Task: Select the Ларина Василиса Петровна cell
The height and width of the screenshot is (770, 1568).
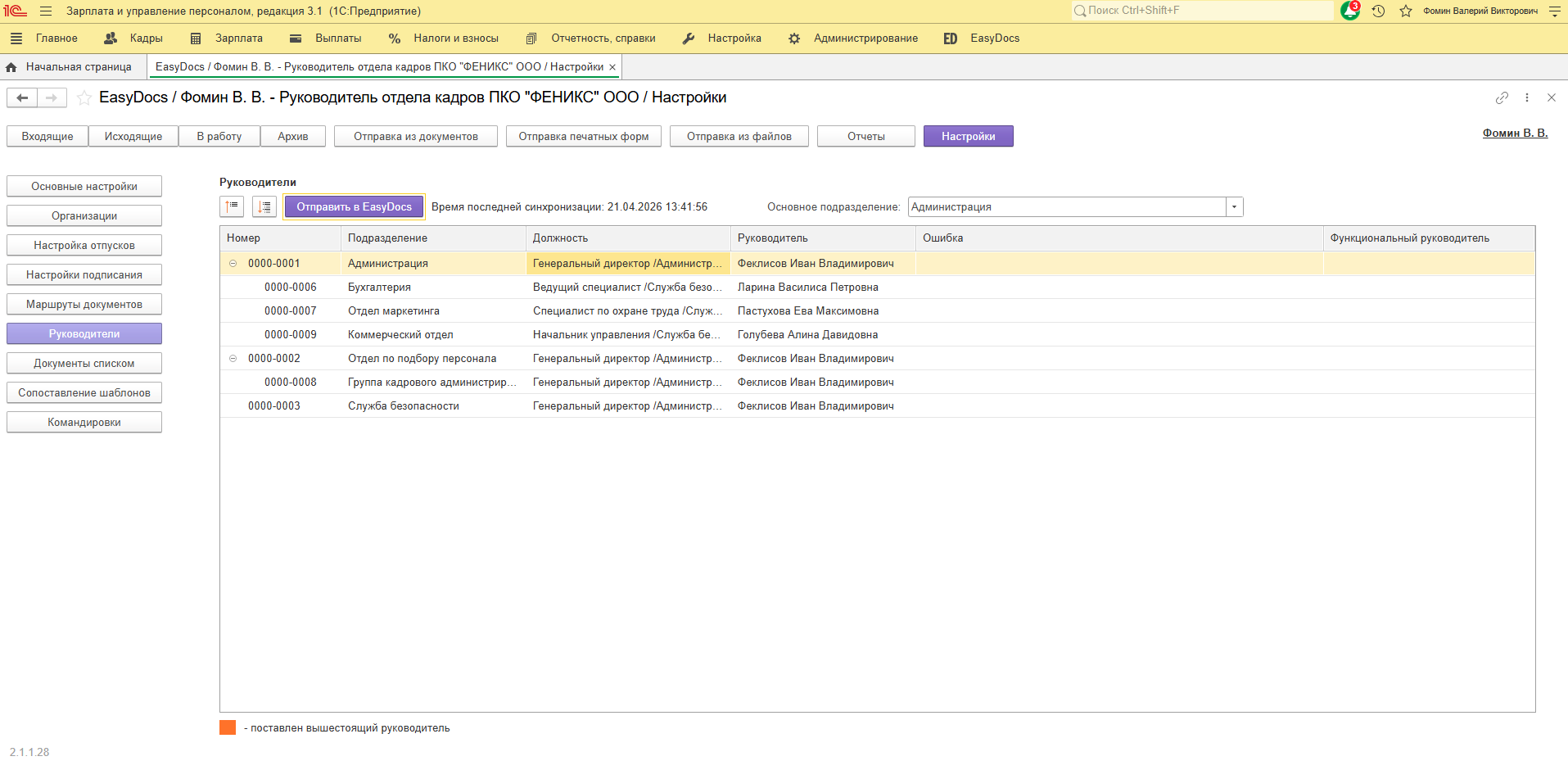Action: click(823, 288)
